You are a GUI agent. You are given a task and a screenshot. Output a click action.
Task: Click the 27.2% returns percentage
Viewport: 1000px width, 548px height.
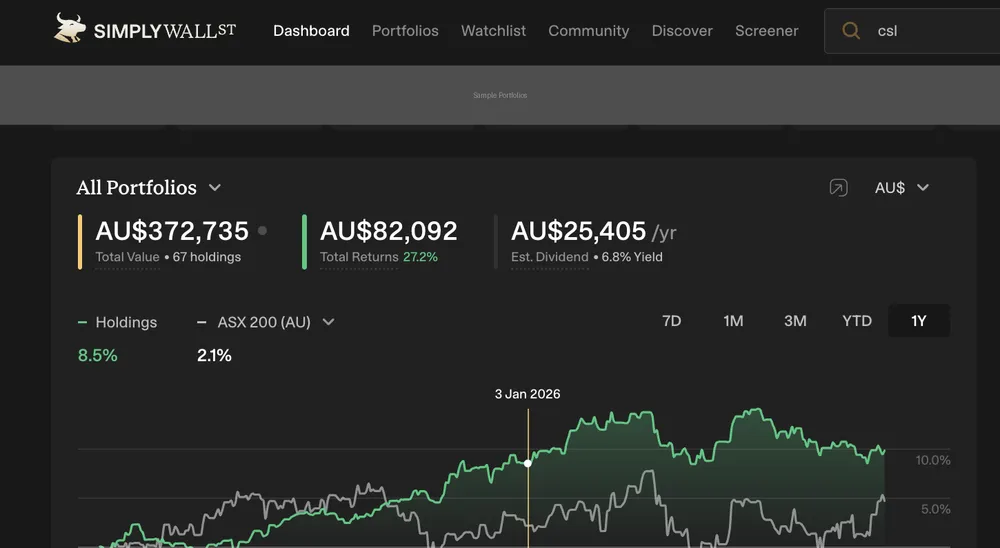420,257
